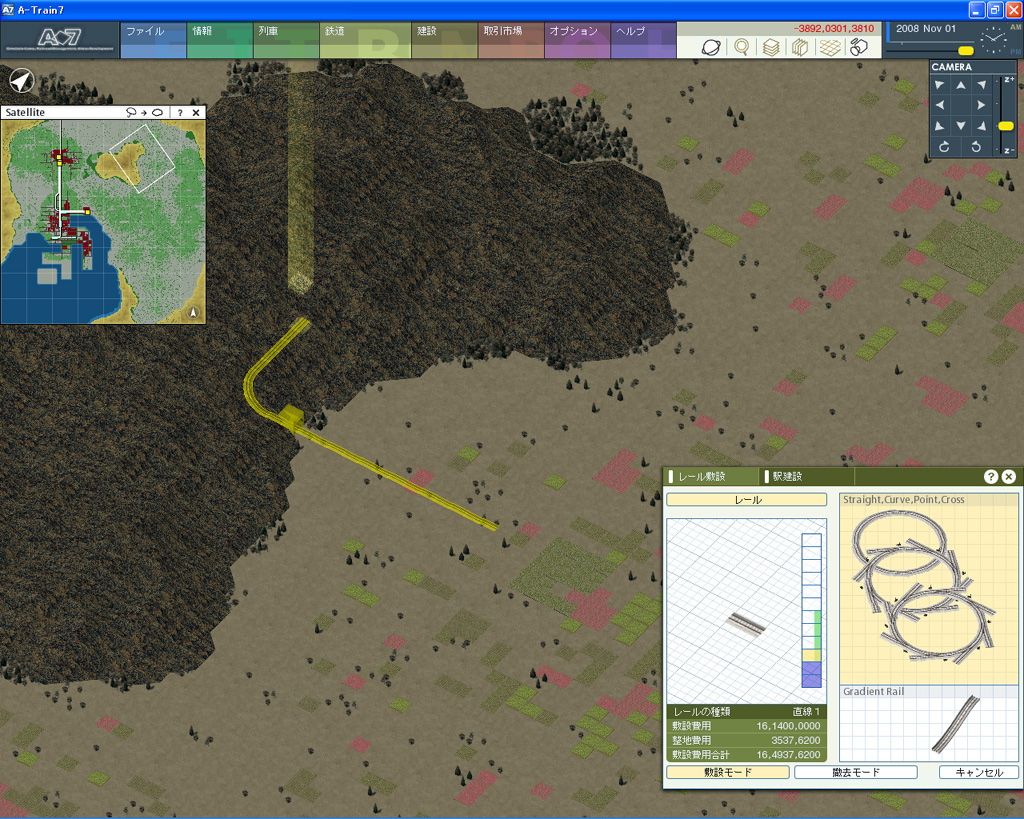The image size is (1024, 819).
Task: Activate 敷設モード laying mode
Action: (x=728, y=772)
